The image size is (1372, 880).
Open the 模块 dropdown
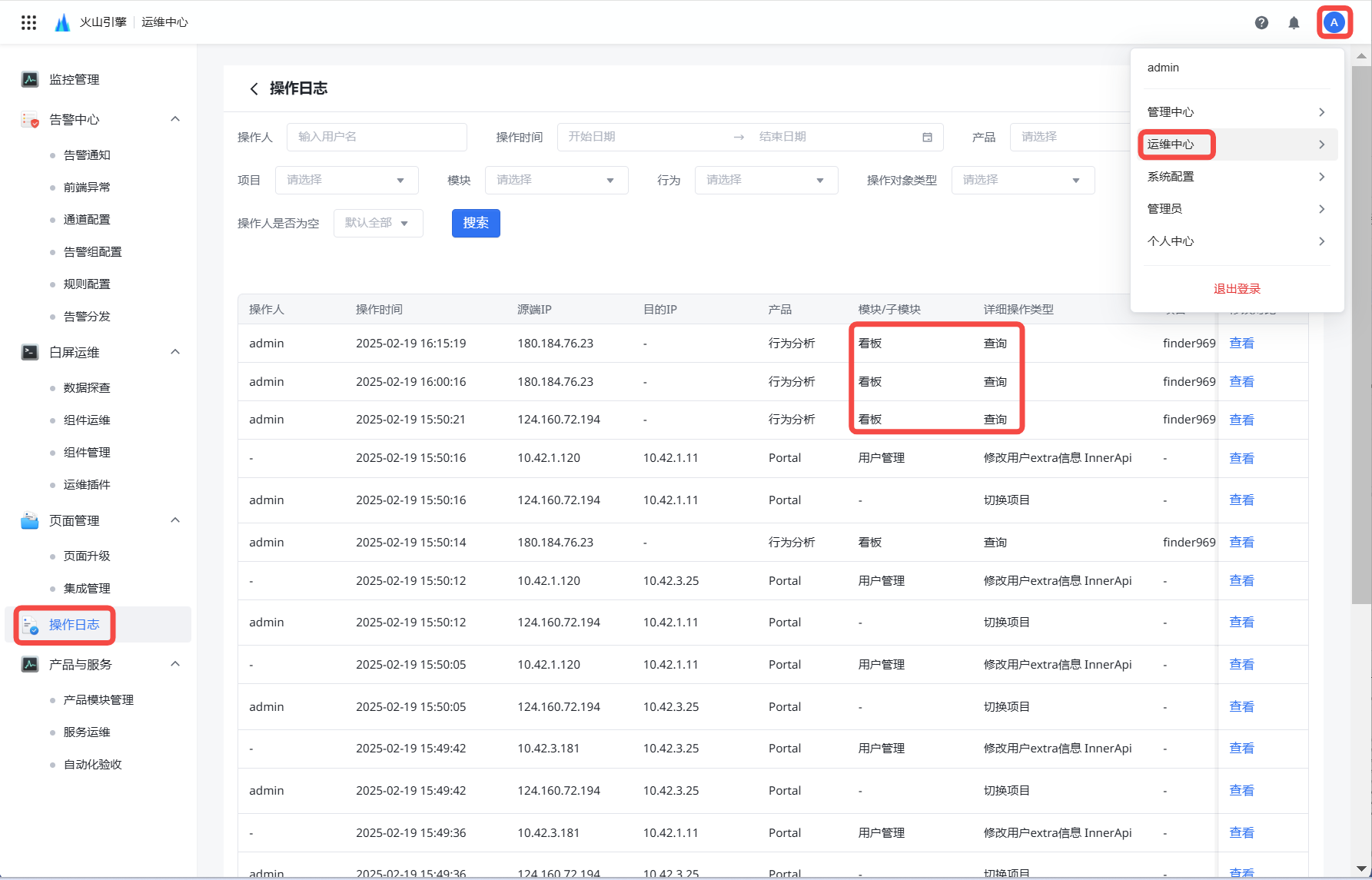556,180
